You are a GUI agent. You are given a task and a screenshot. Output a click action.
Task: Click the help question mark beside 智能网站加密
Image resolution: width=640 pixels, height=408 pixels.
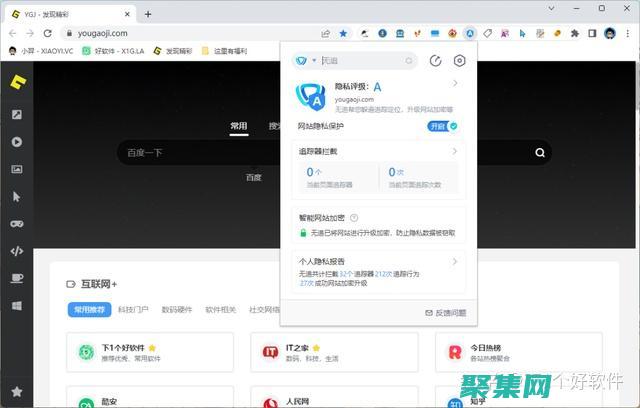click(354, 218)
